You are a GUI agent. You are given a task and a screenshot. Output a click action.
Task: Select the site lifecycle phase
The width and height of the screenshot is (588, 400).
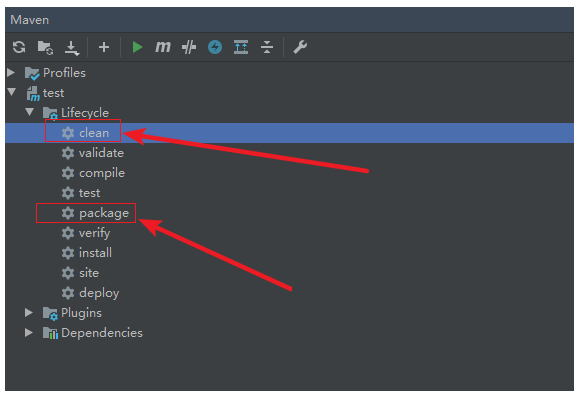(x=89, y=273)
